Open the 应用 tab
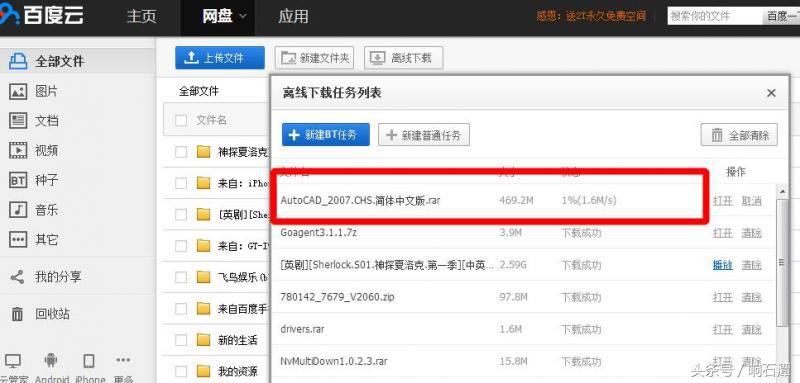800x383 pixels. 293,16
